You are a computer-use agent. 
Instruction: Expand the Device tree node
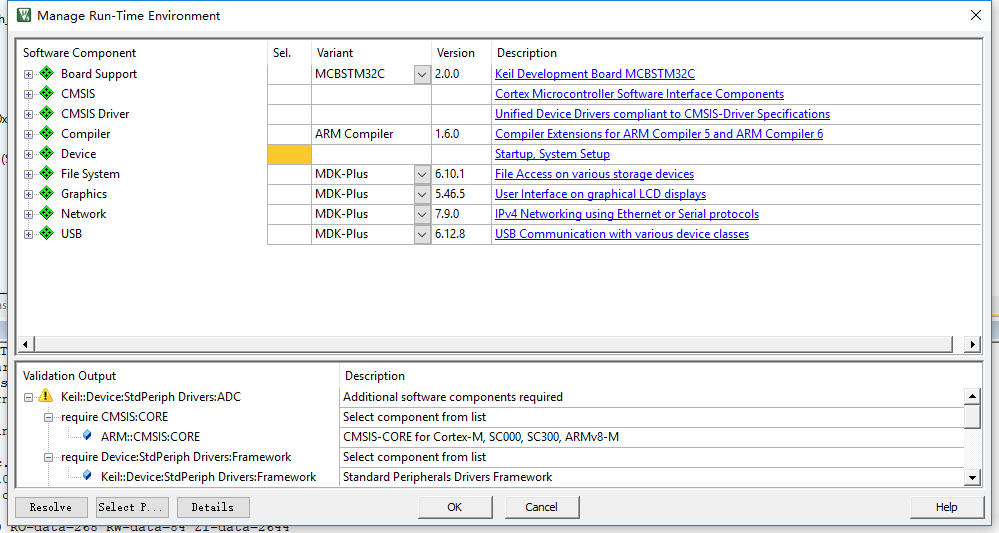click(x=28, y=155)
